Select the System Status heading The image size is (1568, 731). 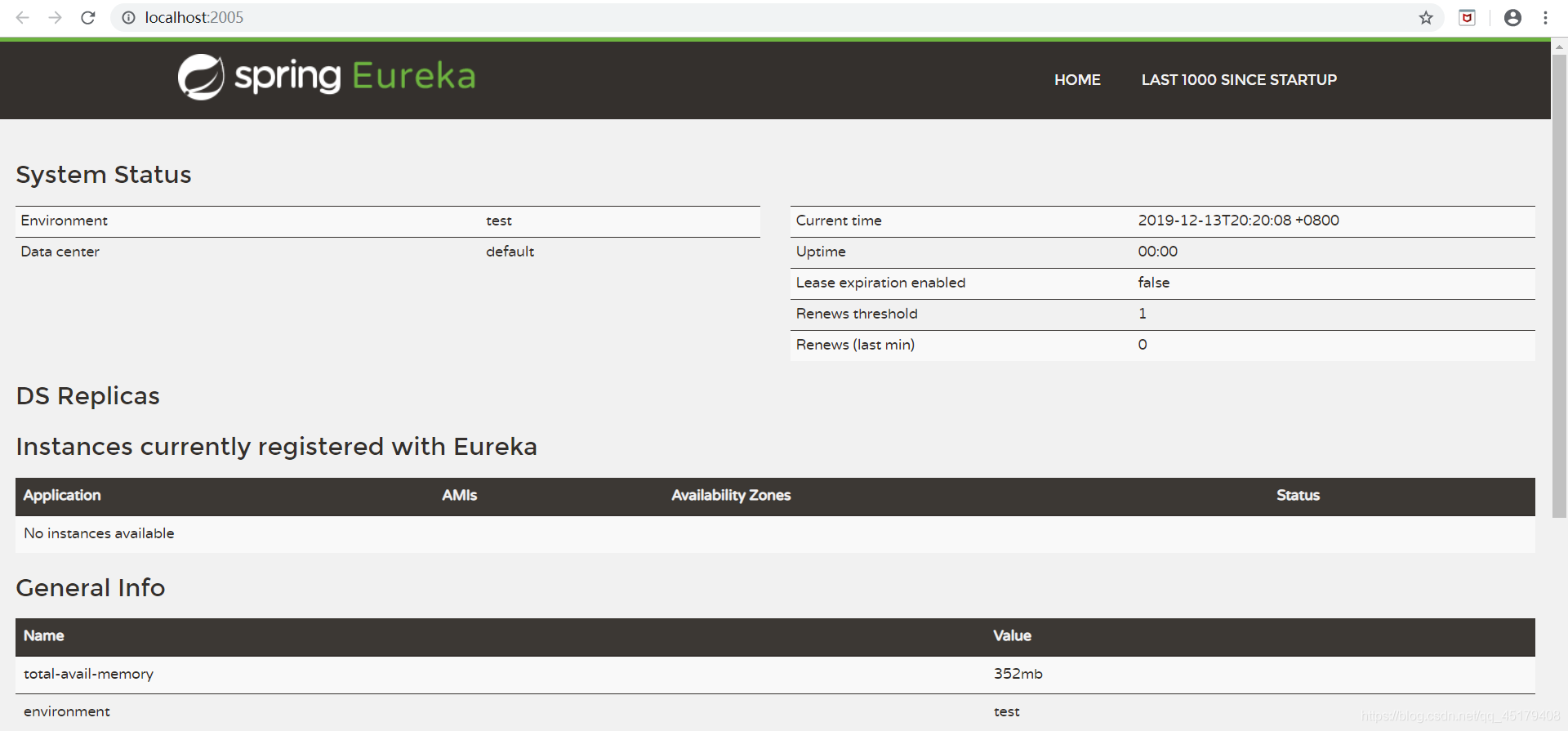(104, 175)
